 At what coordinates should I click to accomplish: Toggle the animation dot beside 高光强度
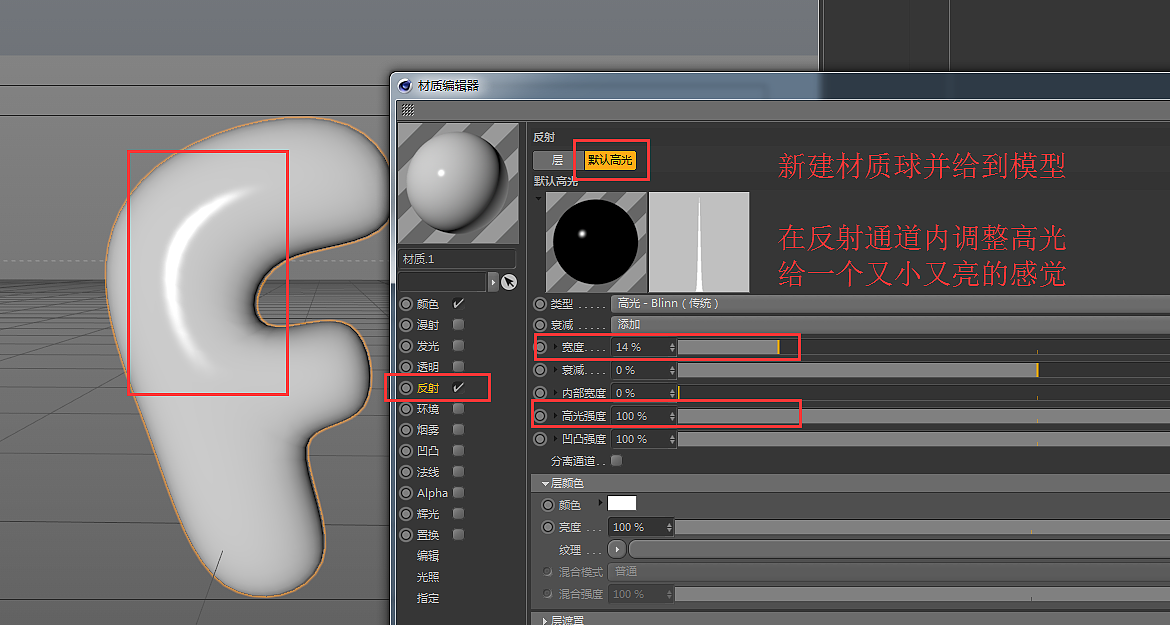pos(540,416)
